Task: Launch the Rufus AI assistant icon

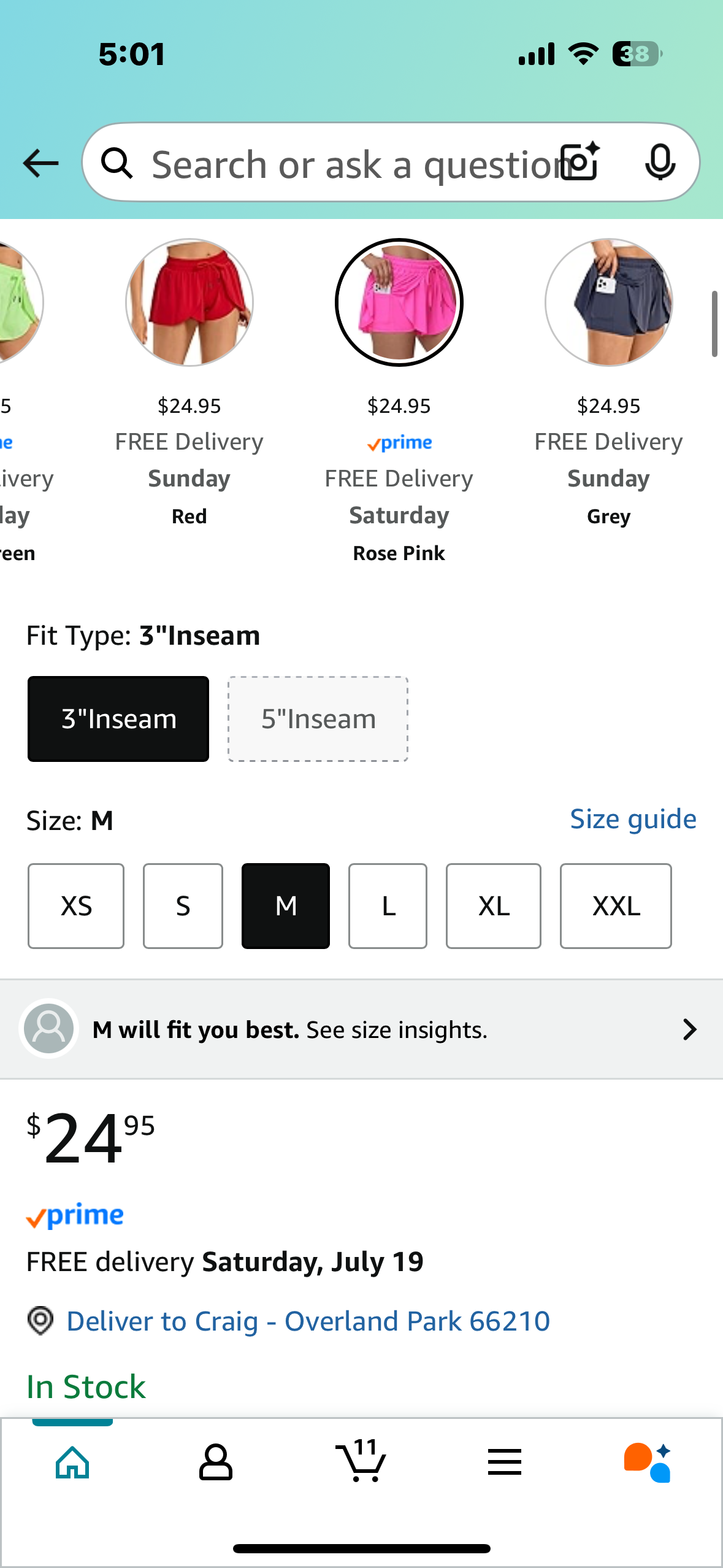Action: click(648, 1462)
